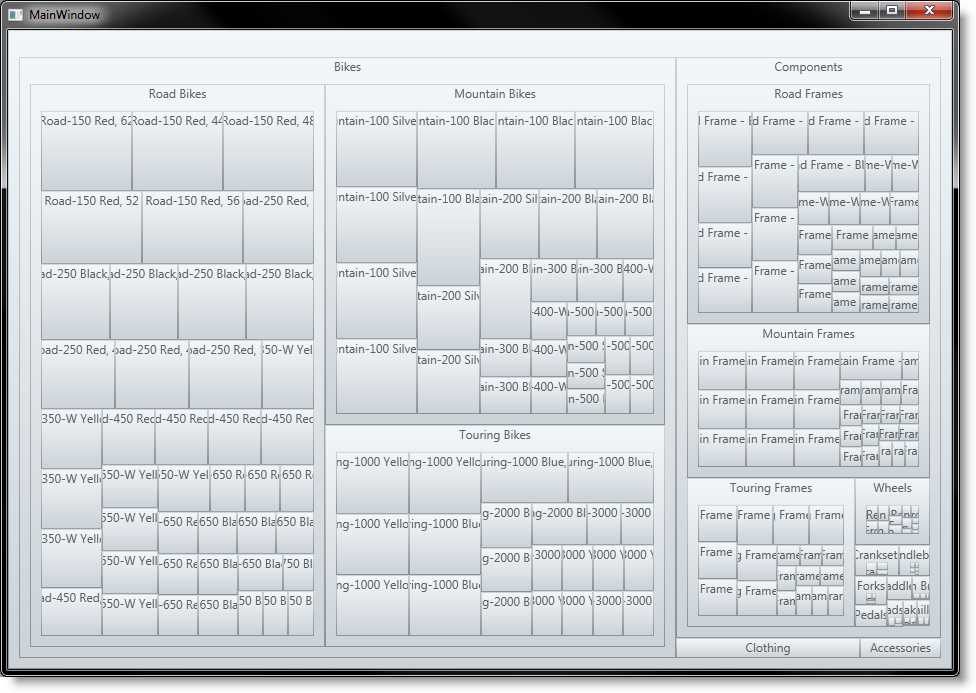
Task: Maximize the MainWindow window
Action: pyautogui.click(x=892, y=10)
